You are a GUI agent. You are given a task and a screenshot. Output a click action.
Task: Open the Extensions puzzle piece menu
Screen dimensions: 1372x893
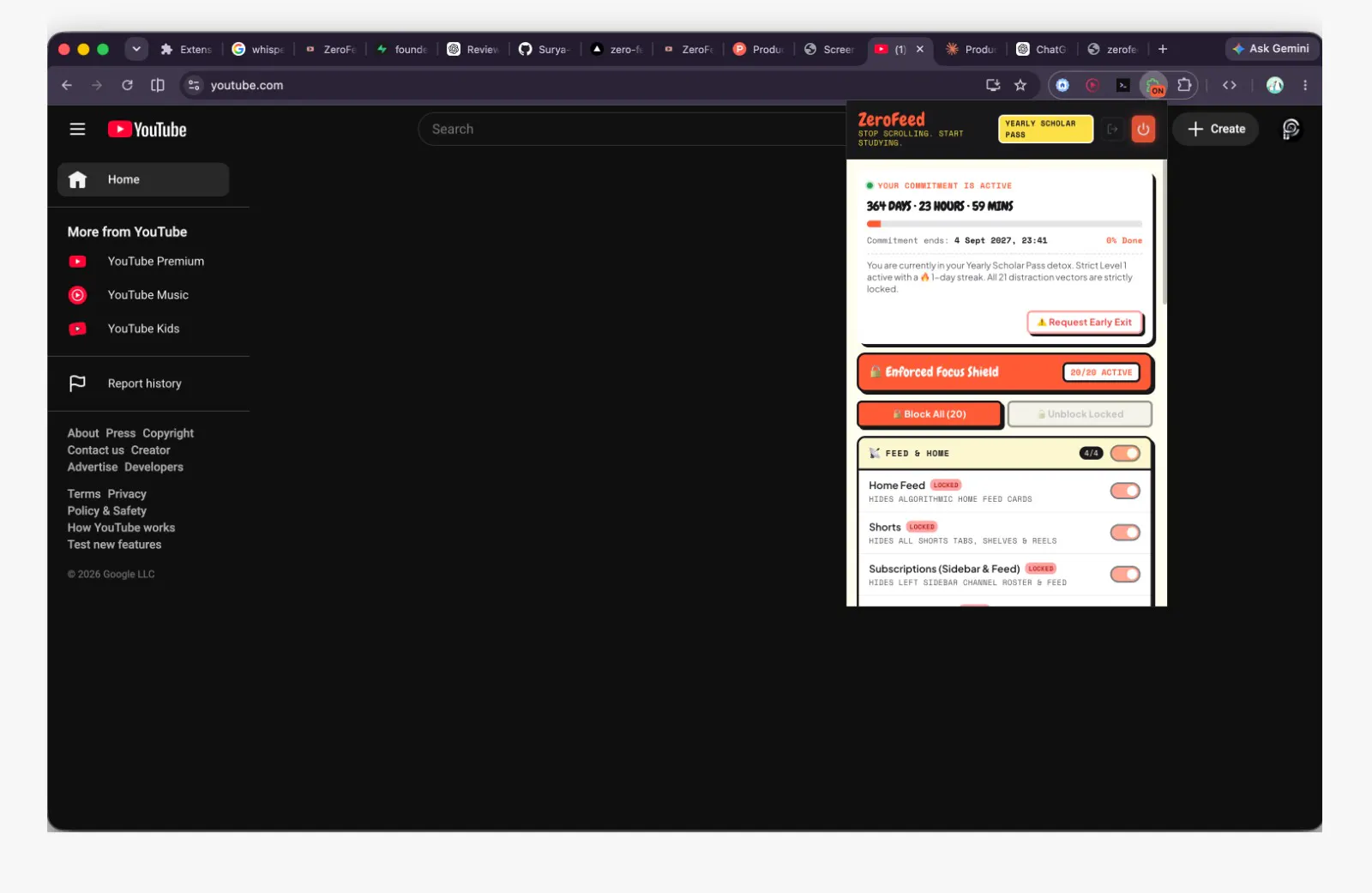click(1184, 85)
